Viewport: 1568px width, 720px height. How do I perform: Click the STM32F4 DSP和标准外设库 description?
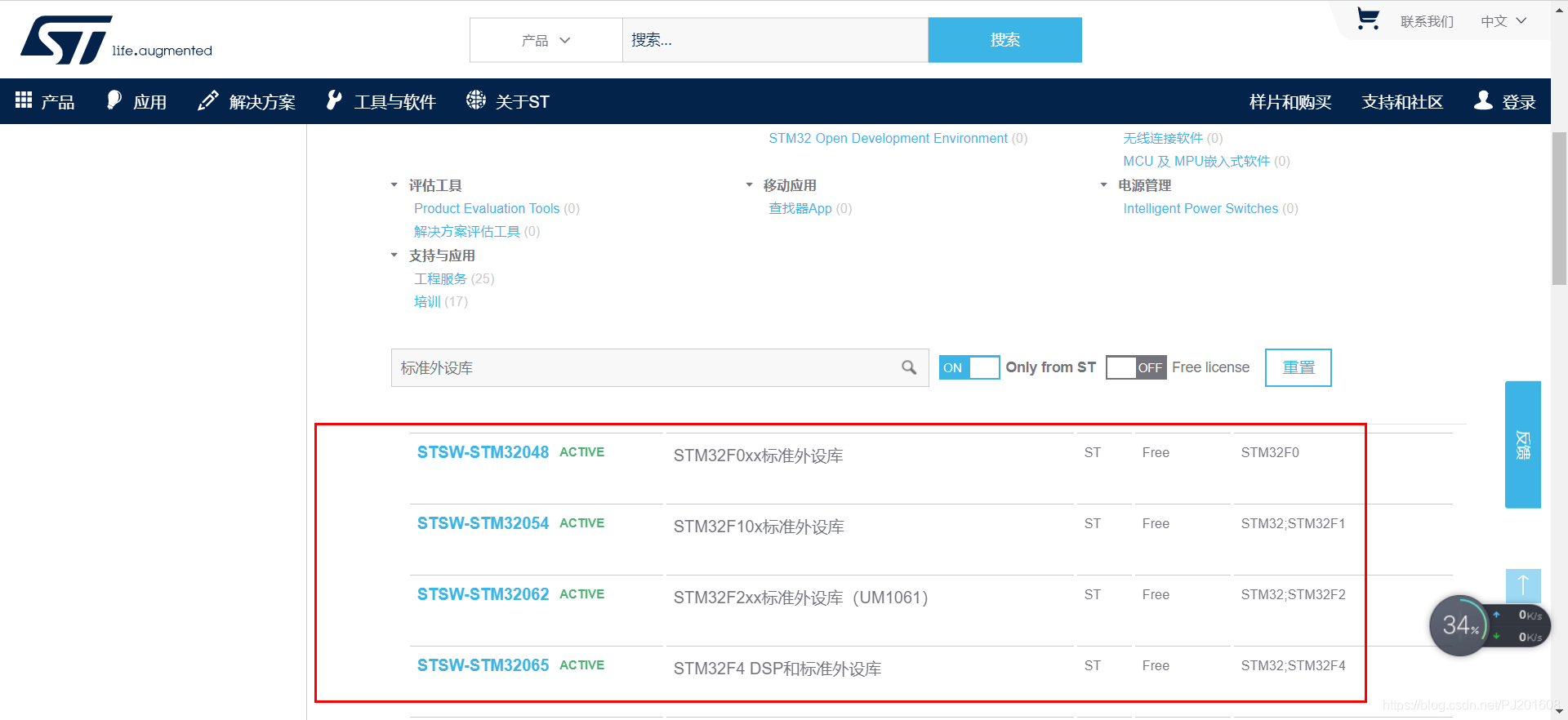pos(777,669)
